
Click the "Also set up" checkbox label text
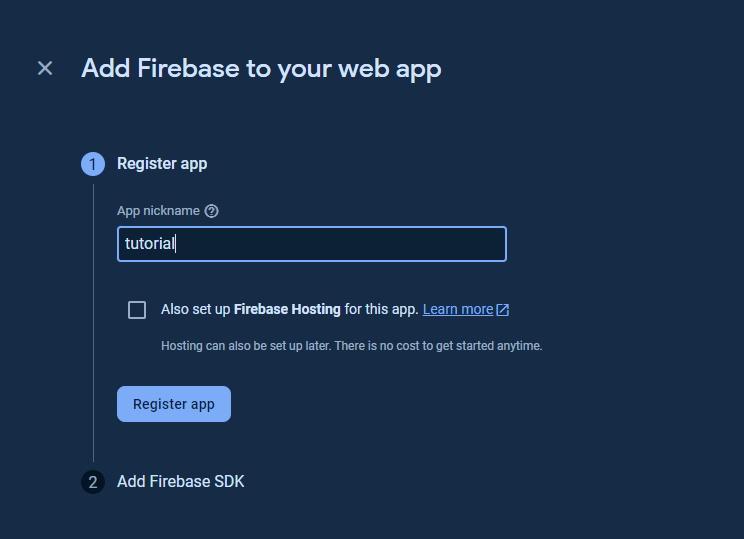coord(196,310)
